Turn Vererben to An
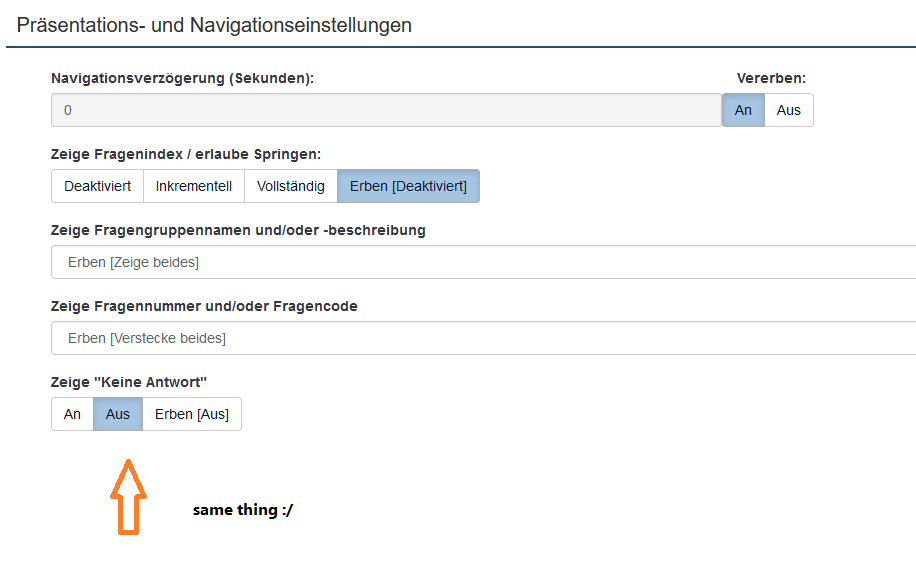The width and height of the screenshot is (916, 565). 743,110
